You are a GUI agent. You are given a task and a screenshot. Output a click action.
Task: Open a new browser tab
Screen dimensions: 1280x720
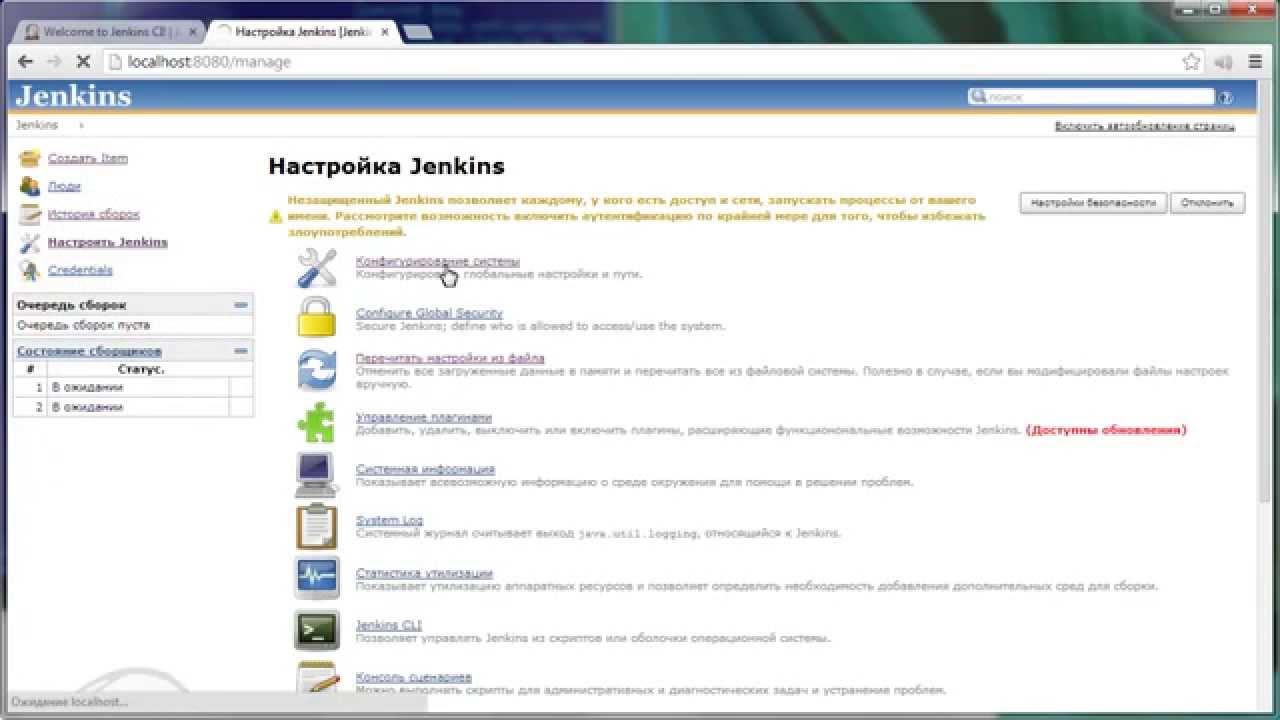pyautogui.click(x=417, y=32)
